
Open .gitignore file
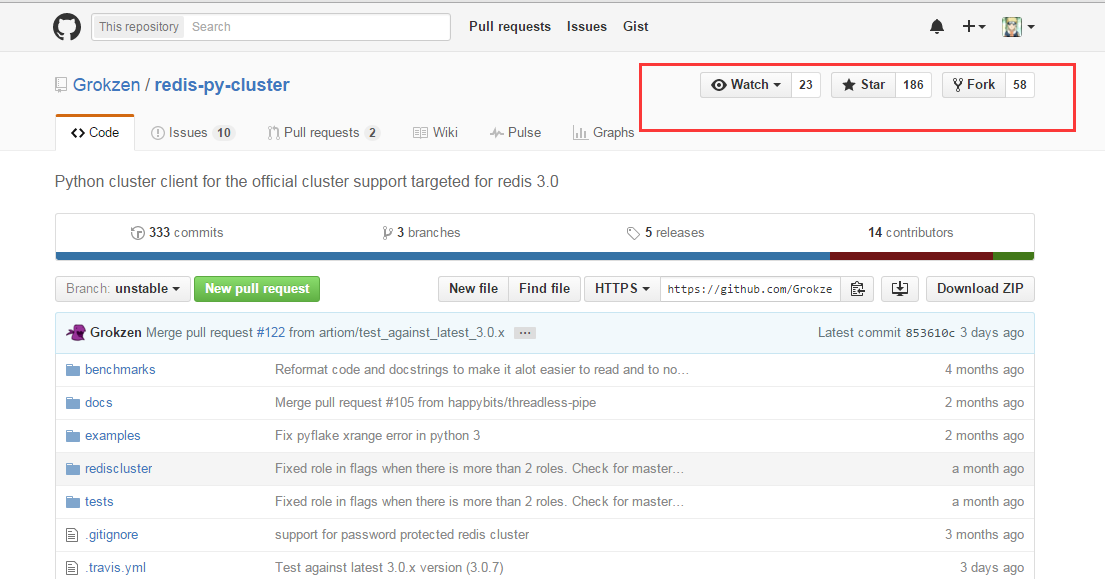point(111,535)
